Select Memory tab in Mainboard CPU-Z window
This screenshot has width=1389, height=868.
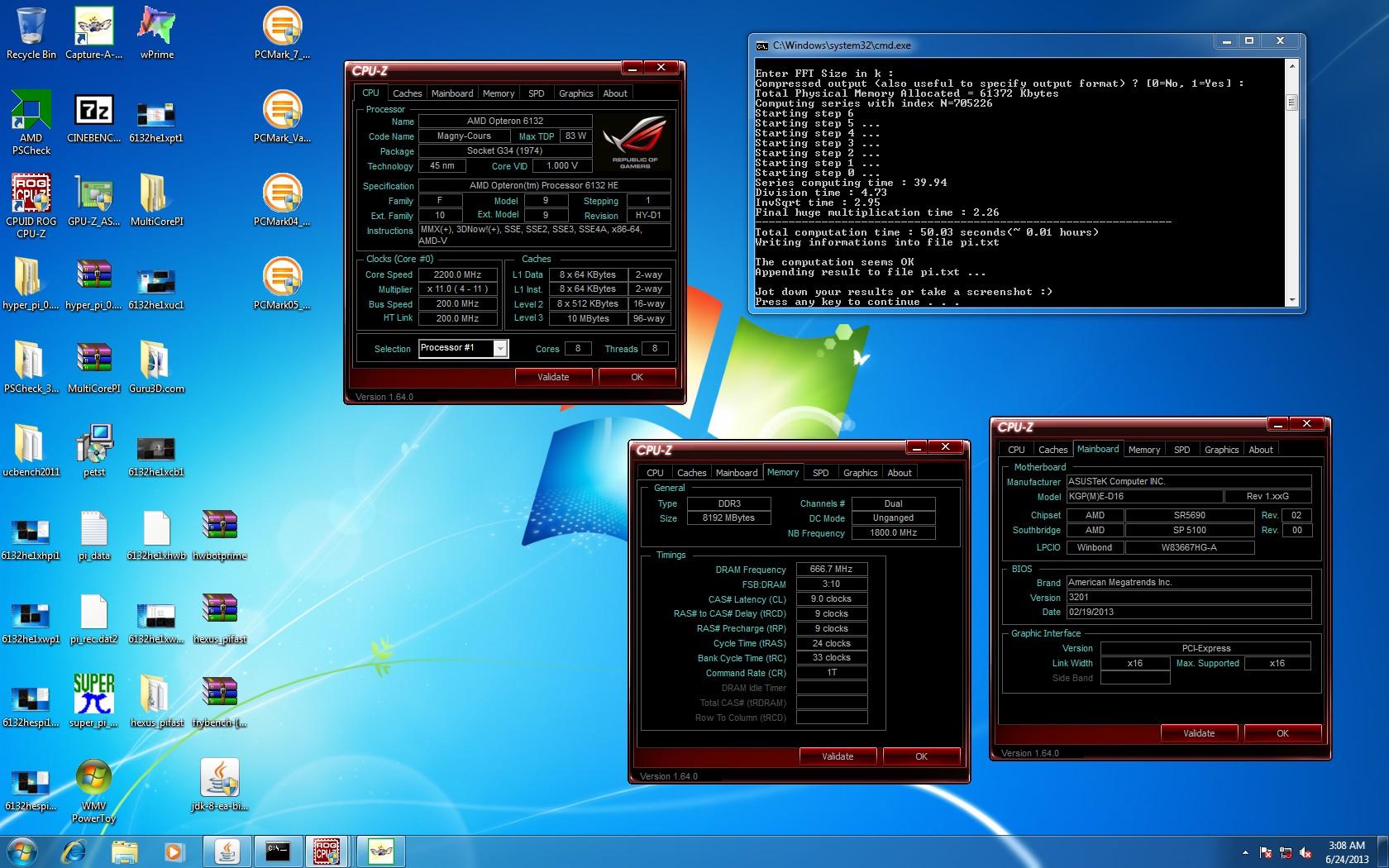[x=1144, y=450]
